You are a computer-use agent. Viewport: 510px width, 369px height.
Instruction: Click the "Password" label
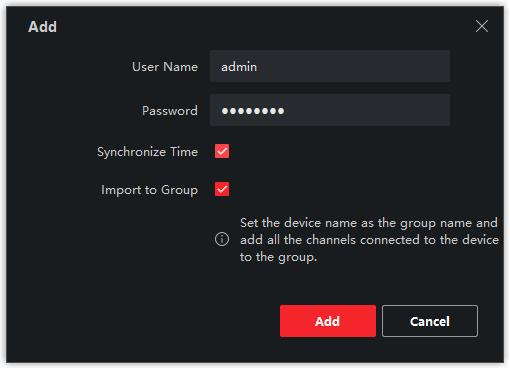coord(170,111)
